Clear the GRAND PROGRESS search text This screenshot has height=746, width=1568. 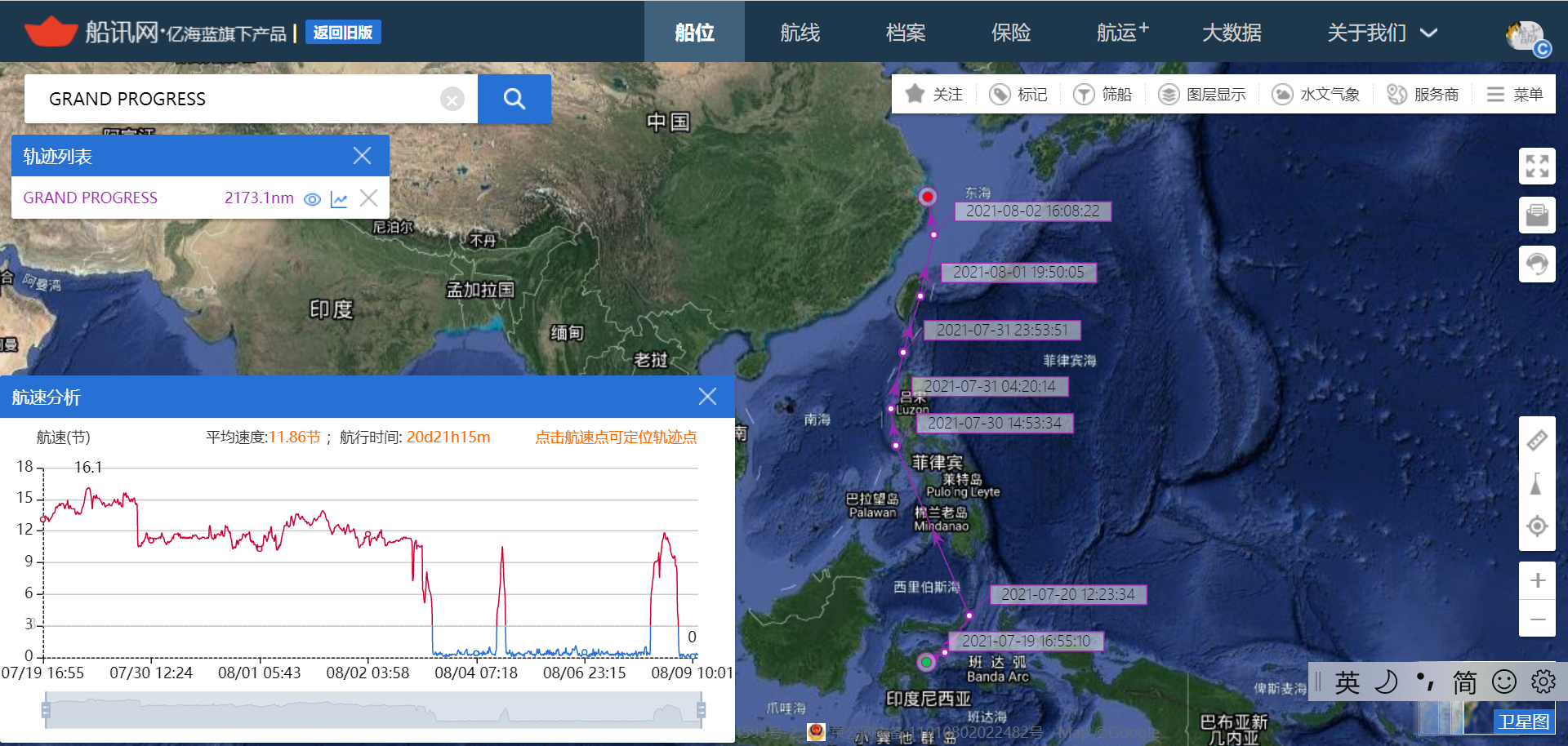click(x=452, y=99)
